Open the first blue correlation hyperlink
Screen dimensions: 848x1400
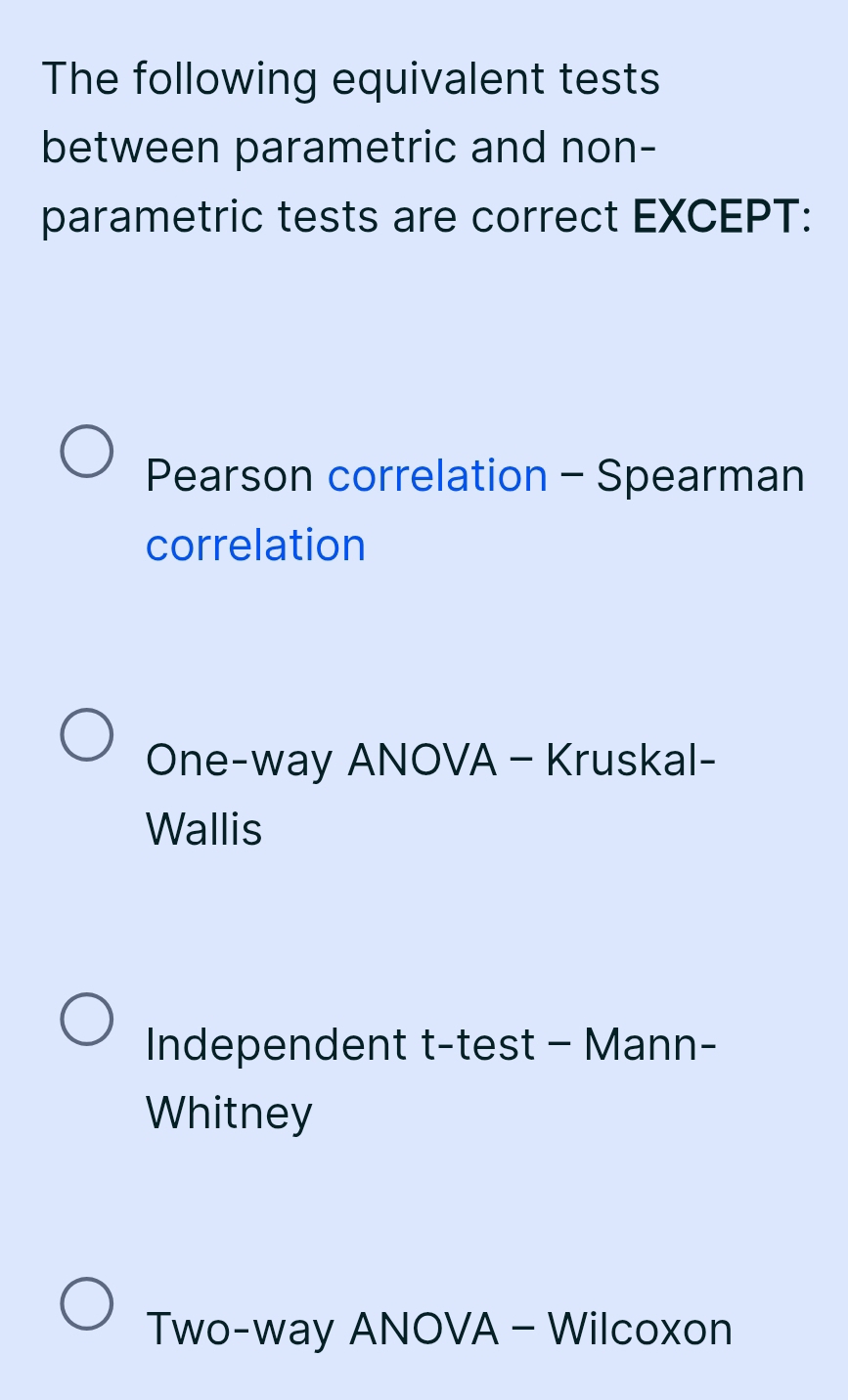click(x=437, y=475)
